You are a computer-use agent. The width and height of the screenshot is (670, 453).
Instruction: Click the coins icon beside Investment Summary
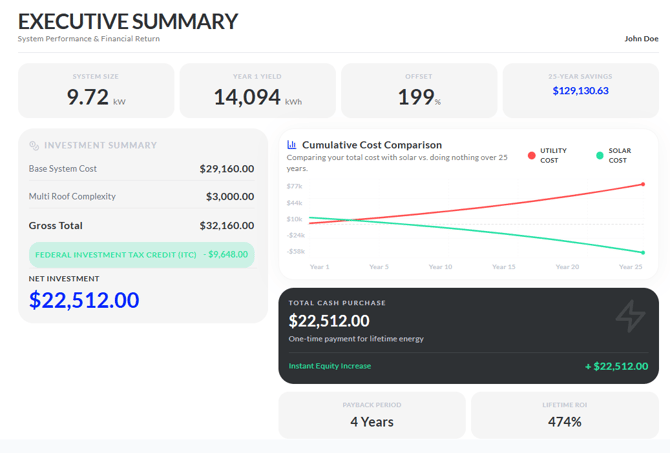click(x=34, y=146)
